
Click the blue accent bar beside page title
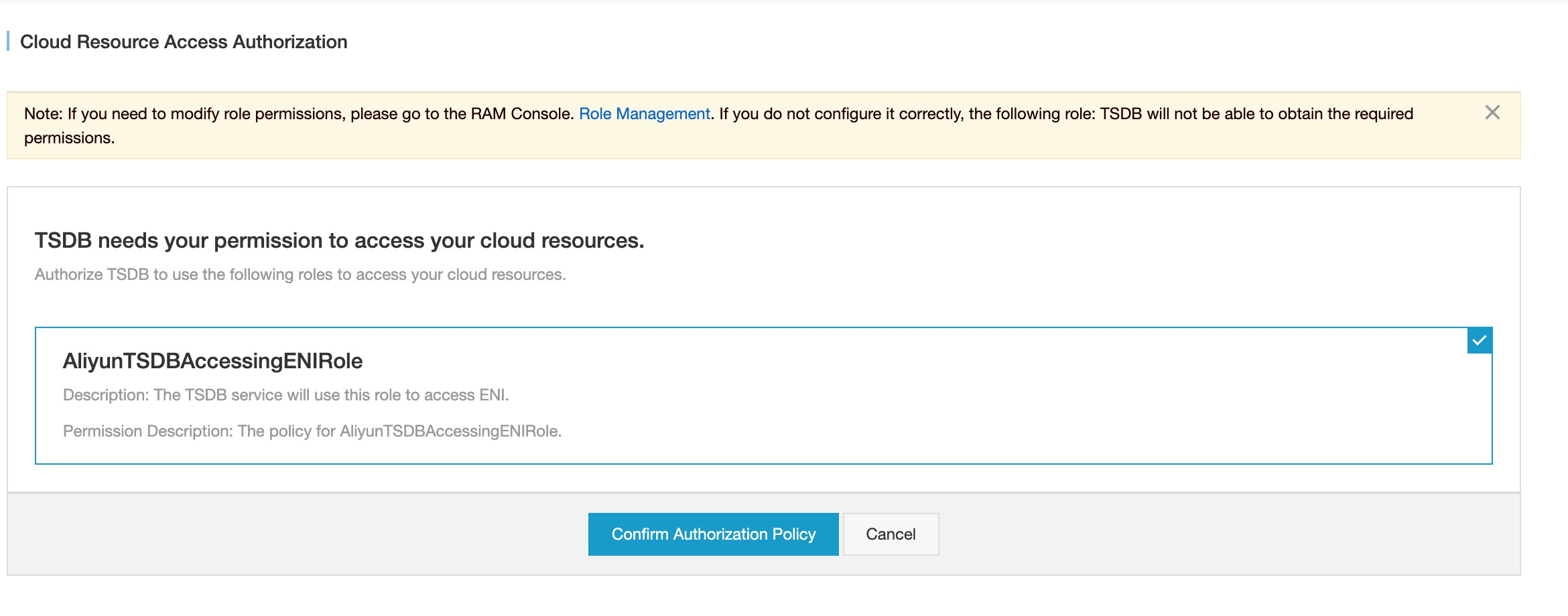[x=8, y=42]
